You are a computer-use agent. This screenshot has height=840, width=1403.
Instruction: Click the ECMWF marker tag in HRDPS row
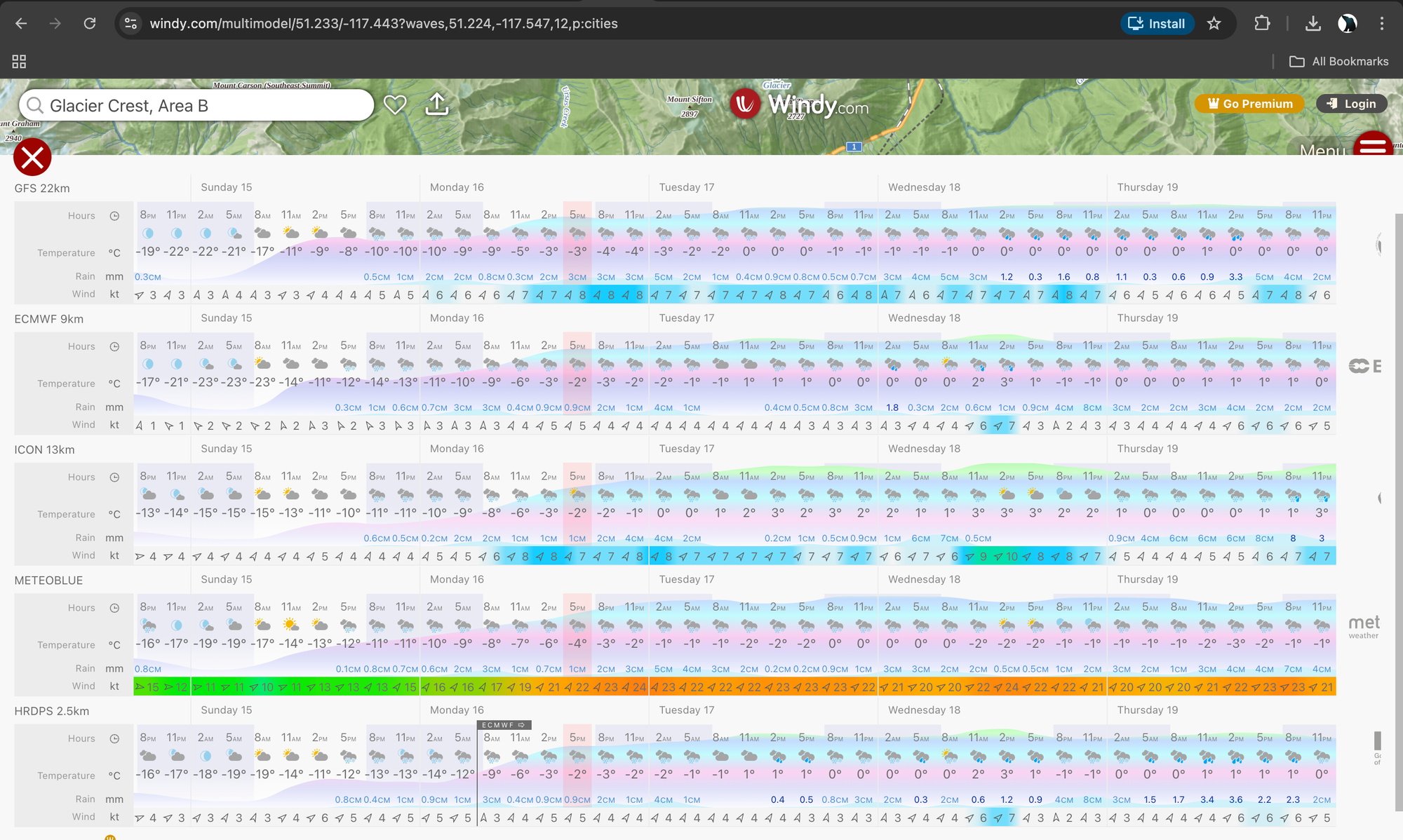[504, 725]
